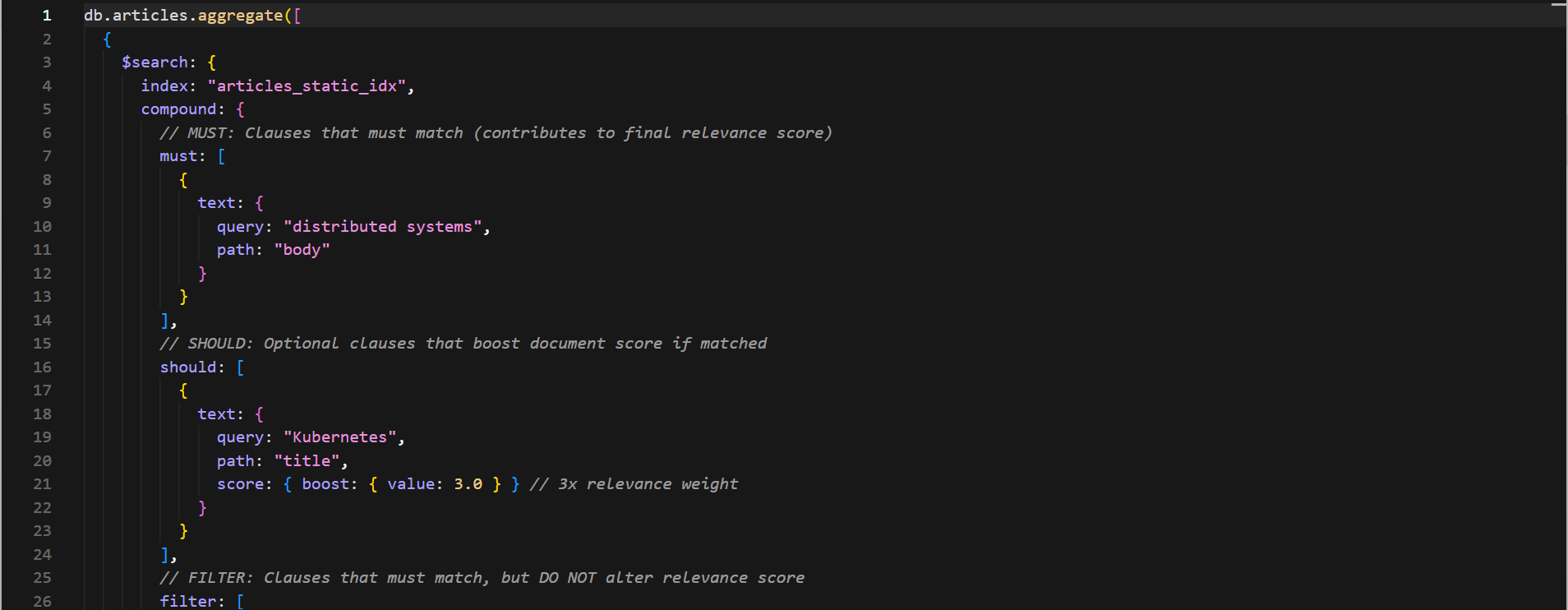Image resolution: width=1568 pixels, height=610 pixels.
Task: Select line number 10 in the gutter
Action: (42, 227)
